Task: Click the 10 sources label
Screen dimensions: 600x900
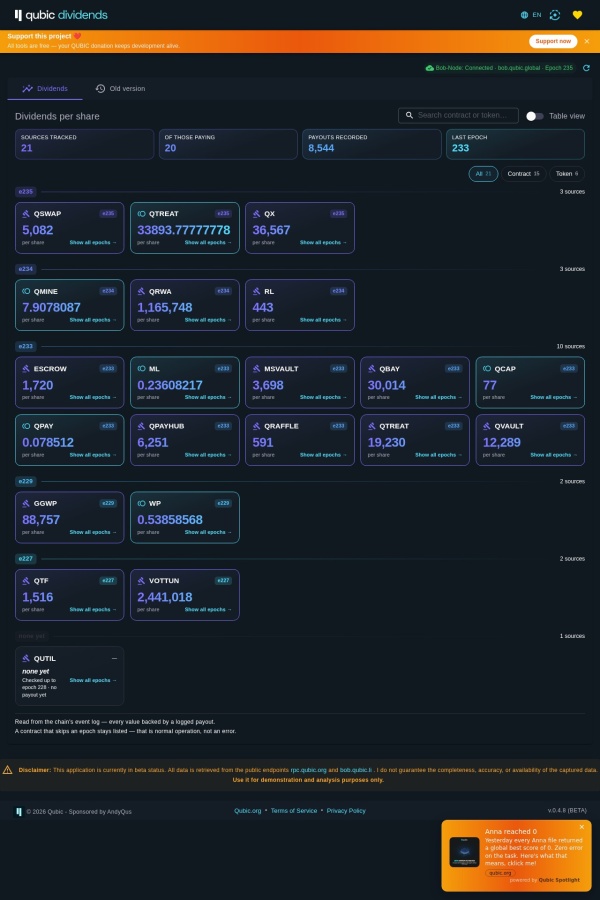Action: pos(571,347)
